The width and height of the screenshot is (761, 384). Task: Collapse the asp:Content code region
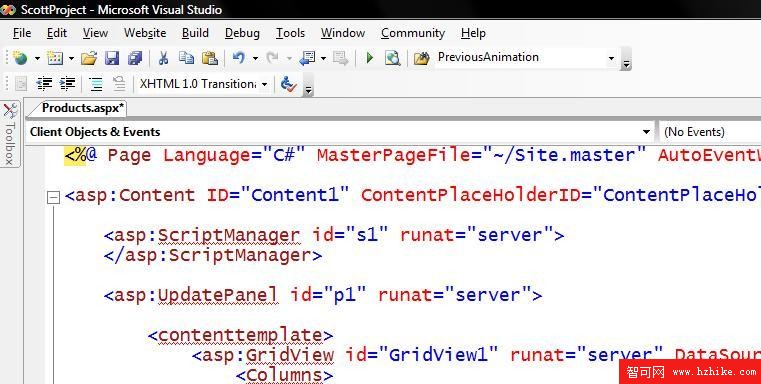pos(53,197)
